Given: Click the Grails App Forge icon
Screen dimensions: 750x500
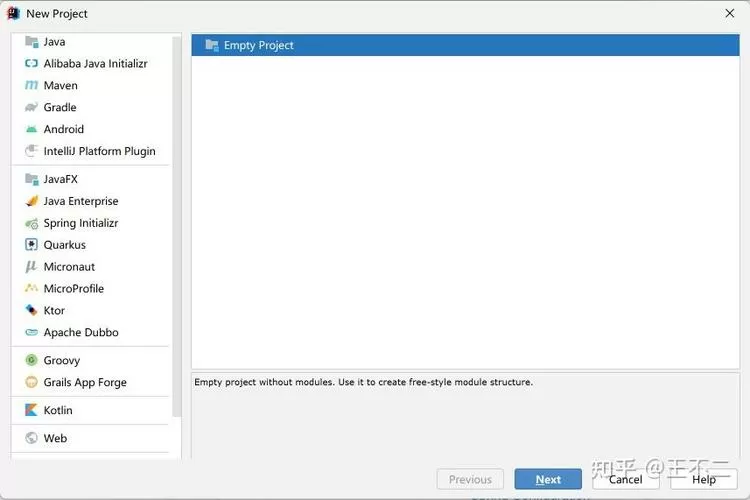Looking at the screenshot, I should pos(32,382).
